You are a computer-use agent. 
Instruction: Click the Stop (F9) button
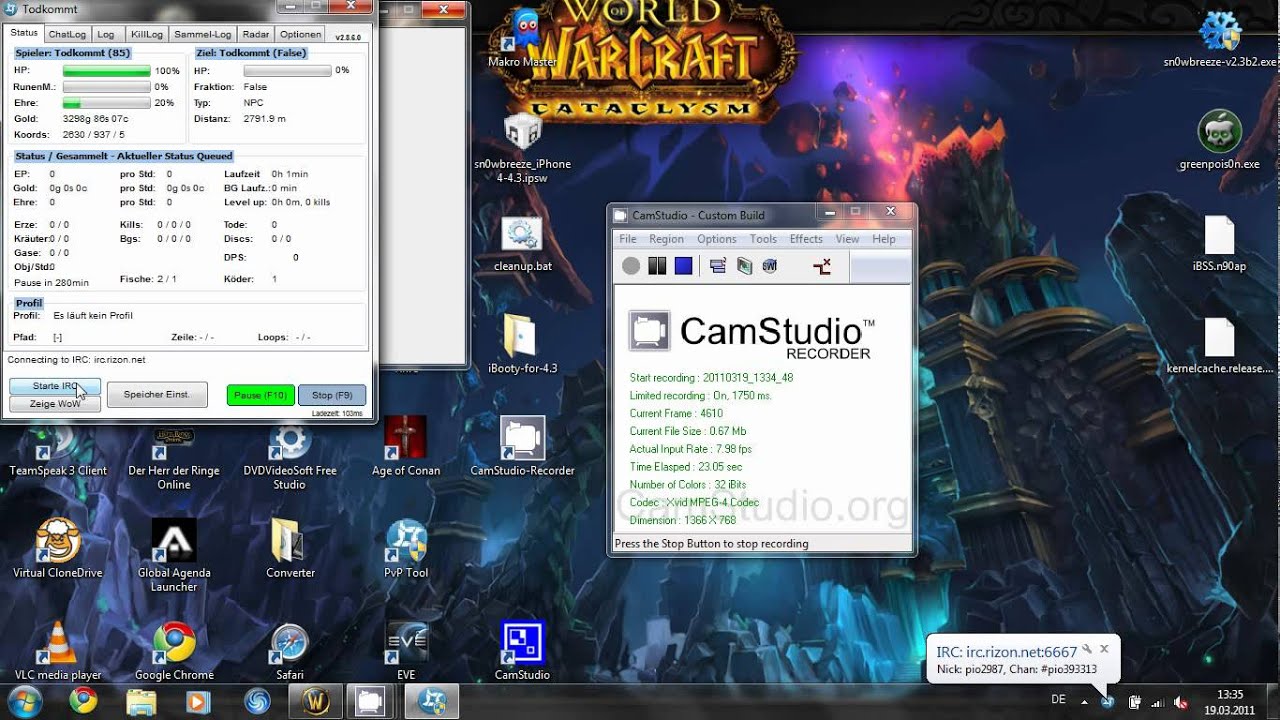click(x=332, y=396)
